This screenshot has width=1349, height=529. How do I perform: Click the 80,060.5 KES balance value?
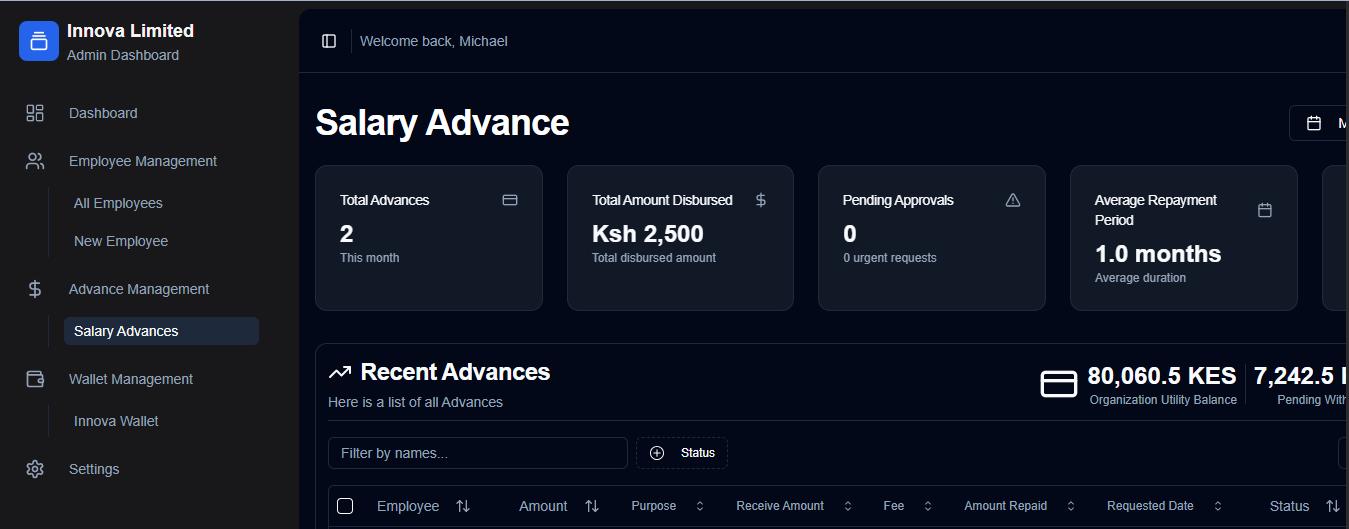click(x=1162, y=376)
